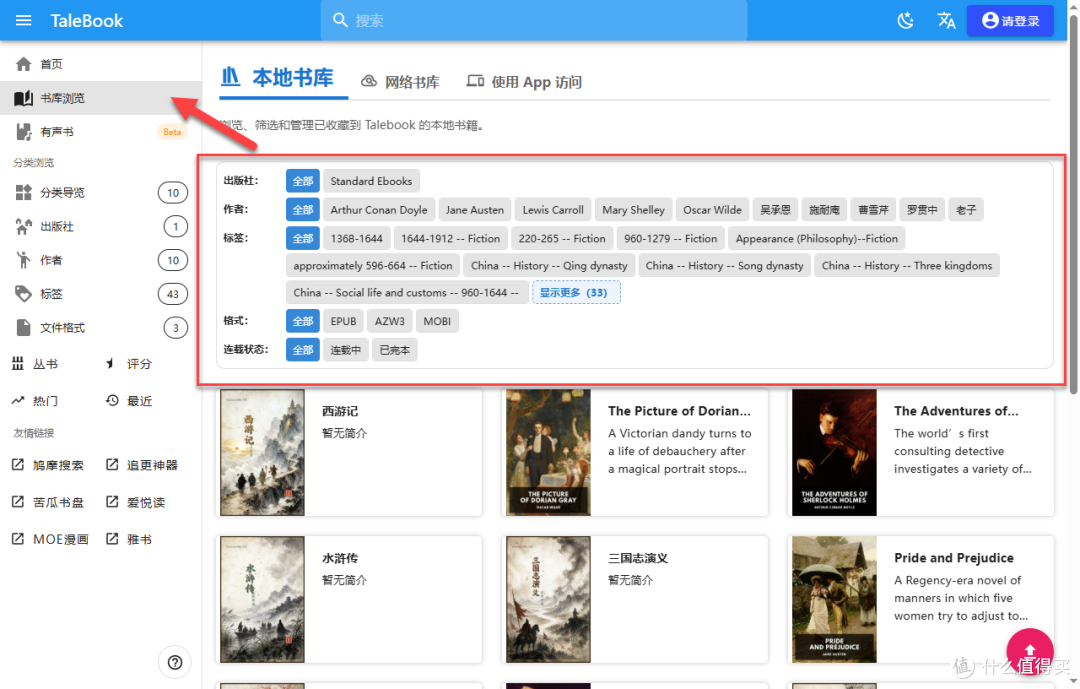Select 全部 in 出版社 filter row
Image resolution: width=1080 pixels, height=689 pixels.
[303, 181]
